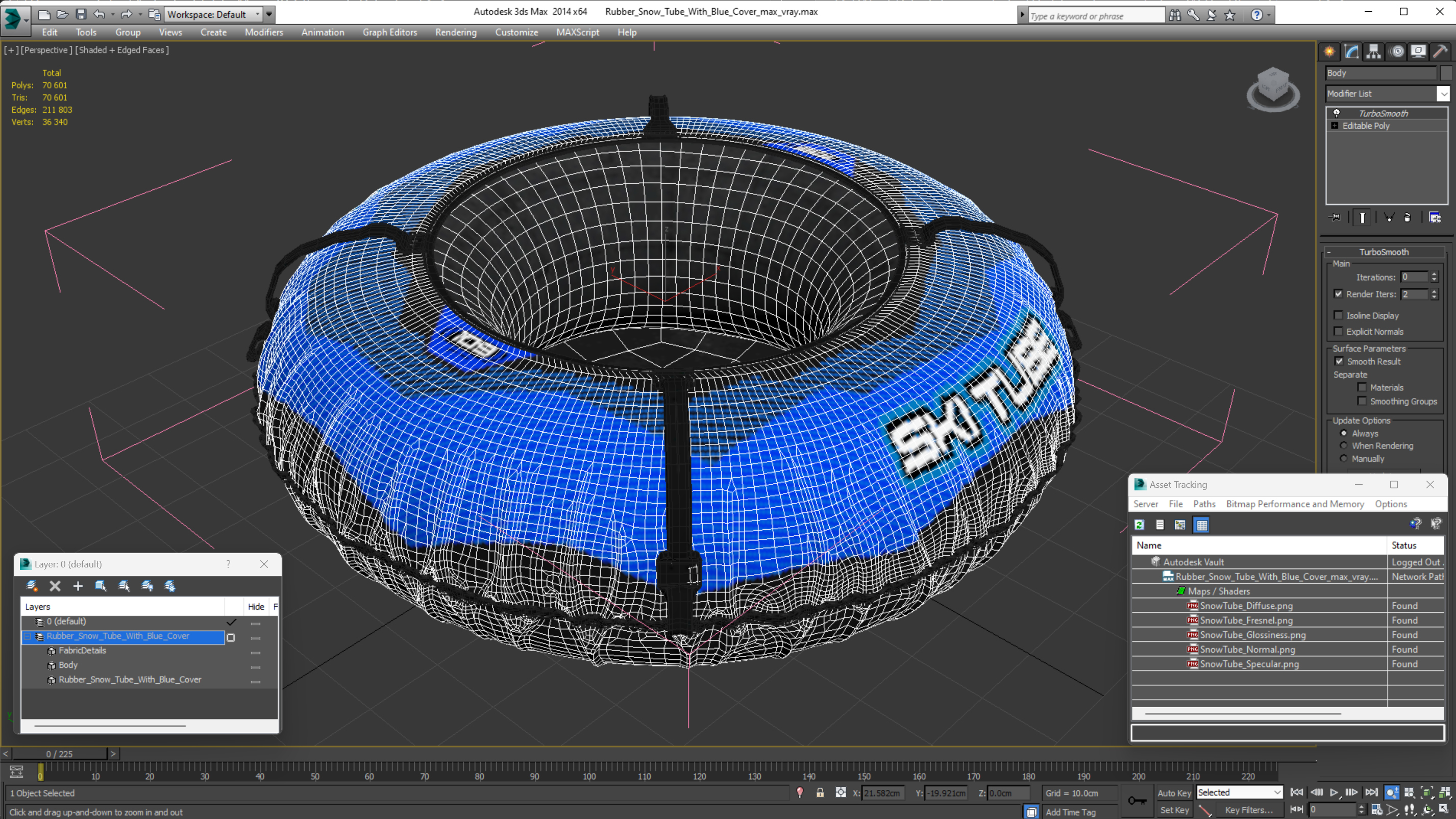Open the quick access toolbar customize arrow
Screen dimensions: 1456x819
[x=269, y=14]
